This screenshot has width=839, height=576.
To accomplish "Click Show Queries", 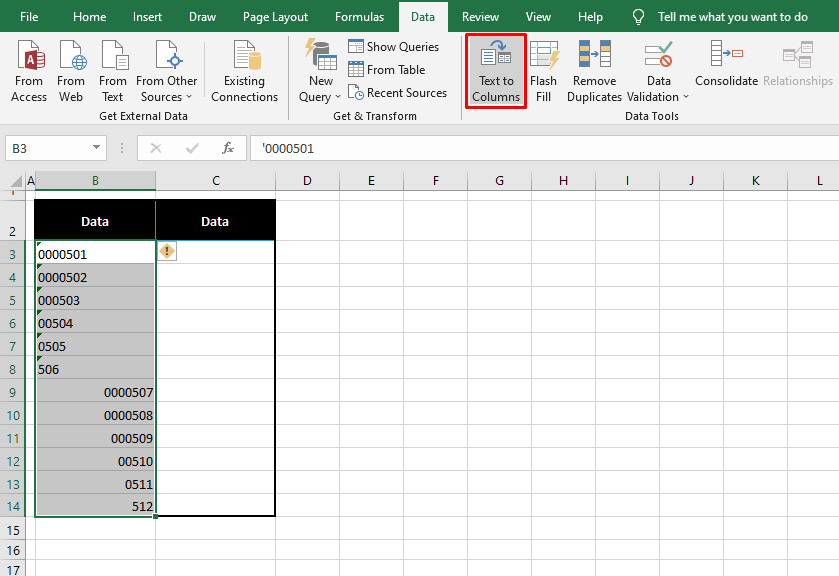I will tap(394, 46).
